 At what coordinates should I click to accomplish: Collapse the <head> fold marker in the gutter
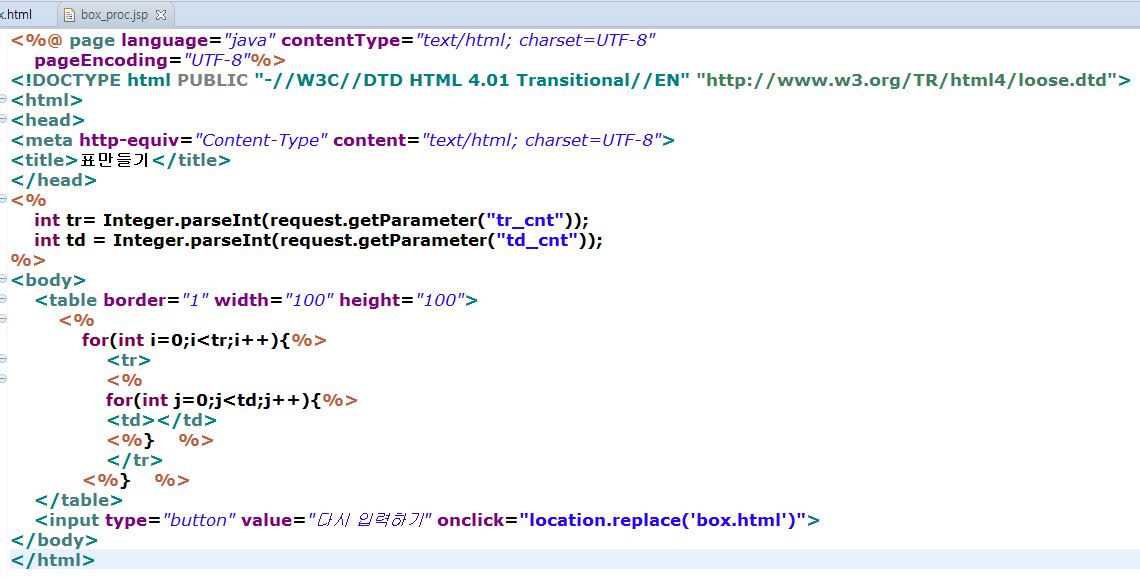coord(4,118)
